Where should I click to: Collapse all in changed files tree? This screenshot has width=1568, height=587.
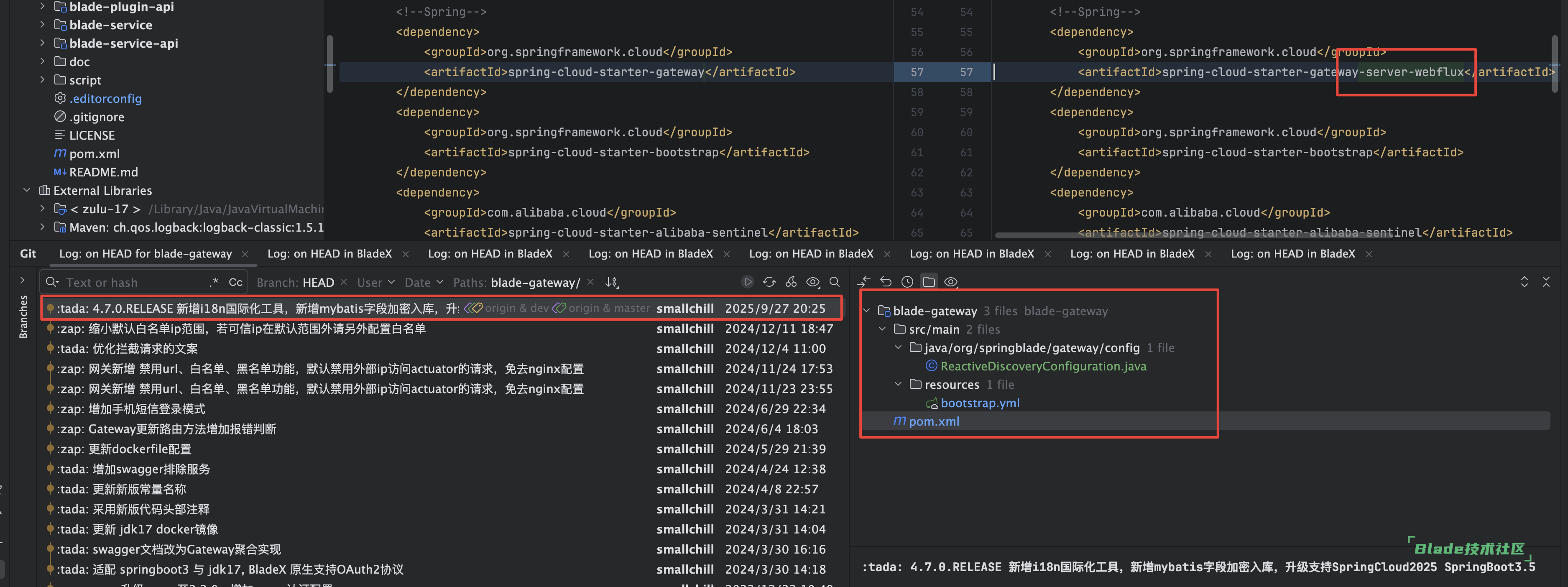(x=1546, y=282)
